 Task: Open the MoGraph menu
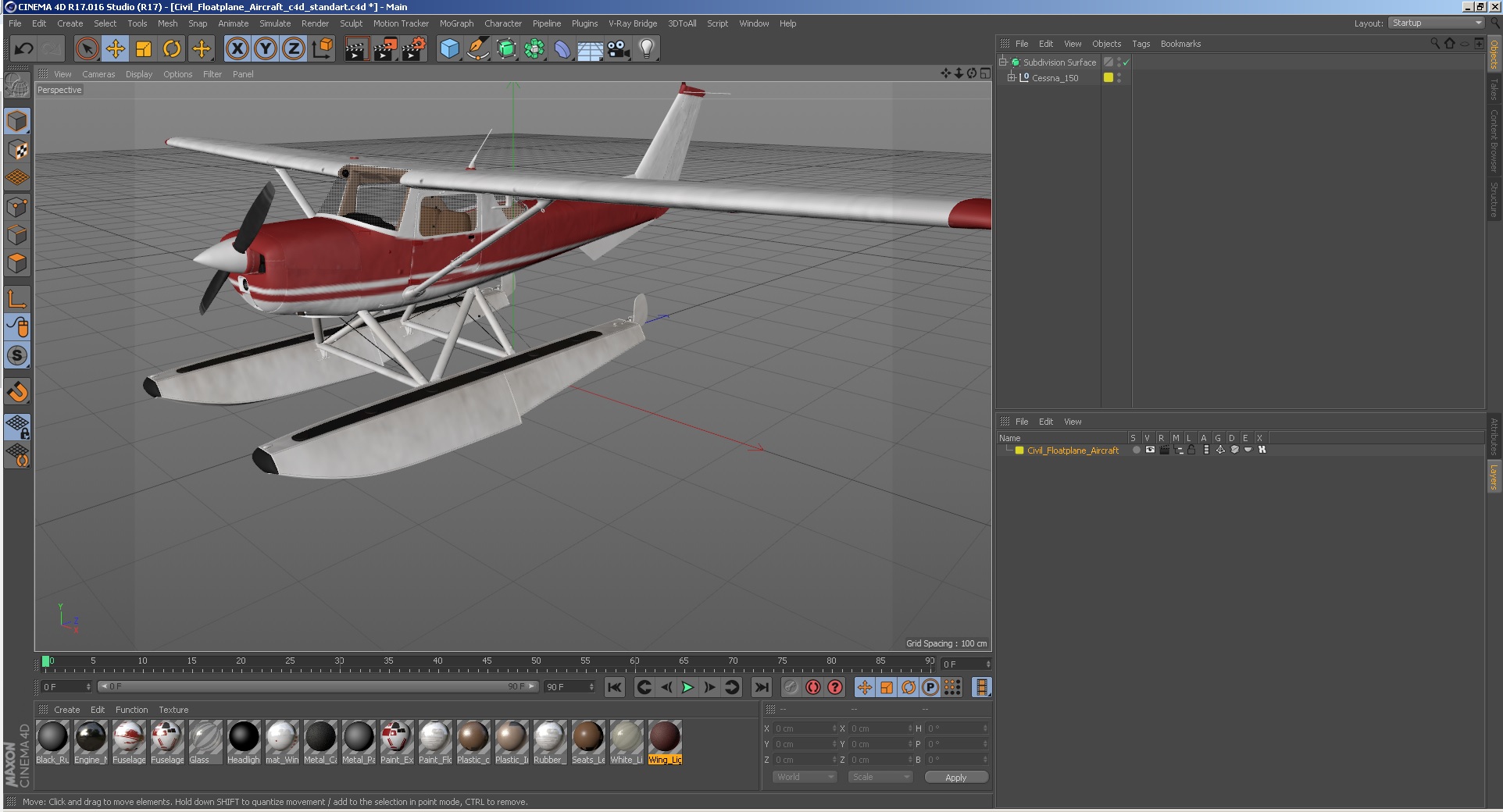tap(456, 23)
